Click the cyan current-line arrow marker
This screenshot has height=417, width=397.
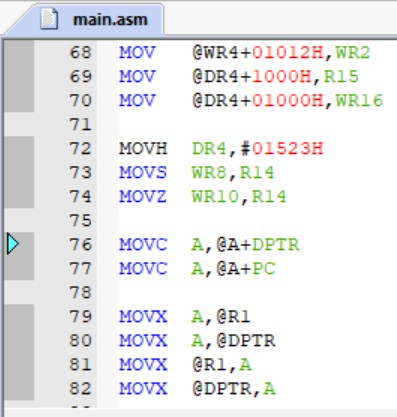pyautogui.click(x=13, y=244)
